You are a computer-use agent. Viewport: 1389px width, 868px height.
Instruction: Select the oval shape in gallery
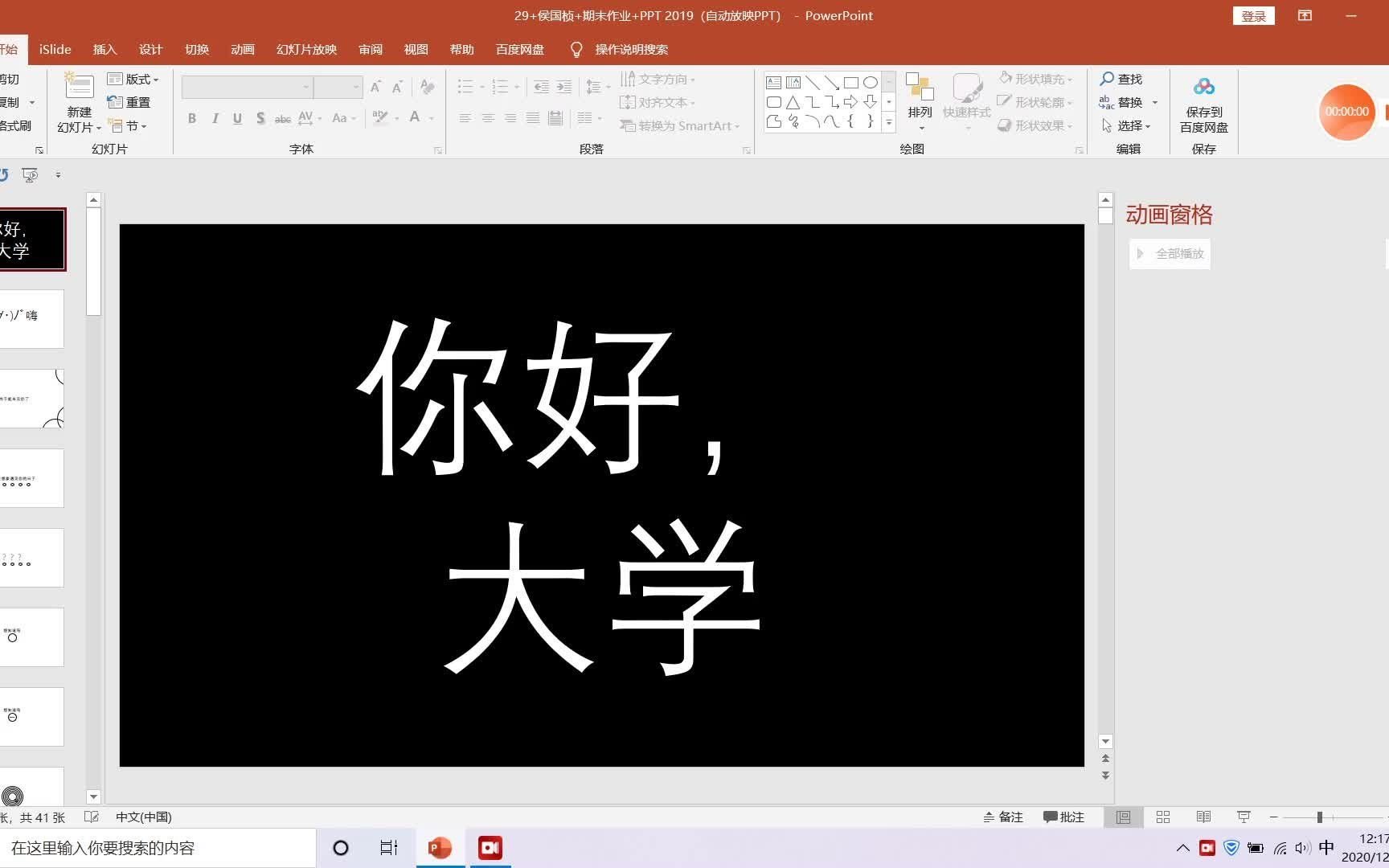click(871, 82)
